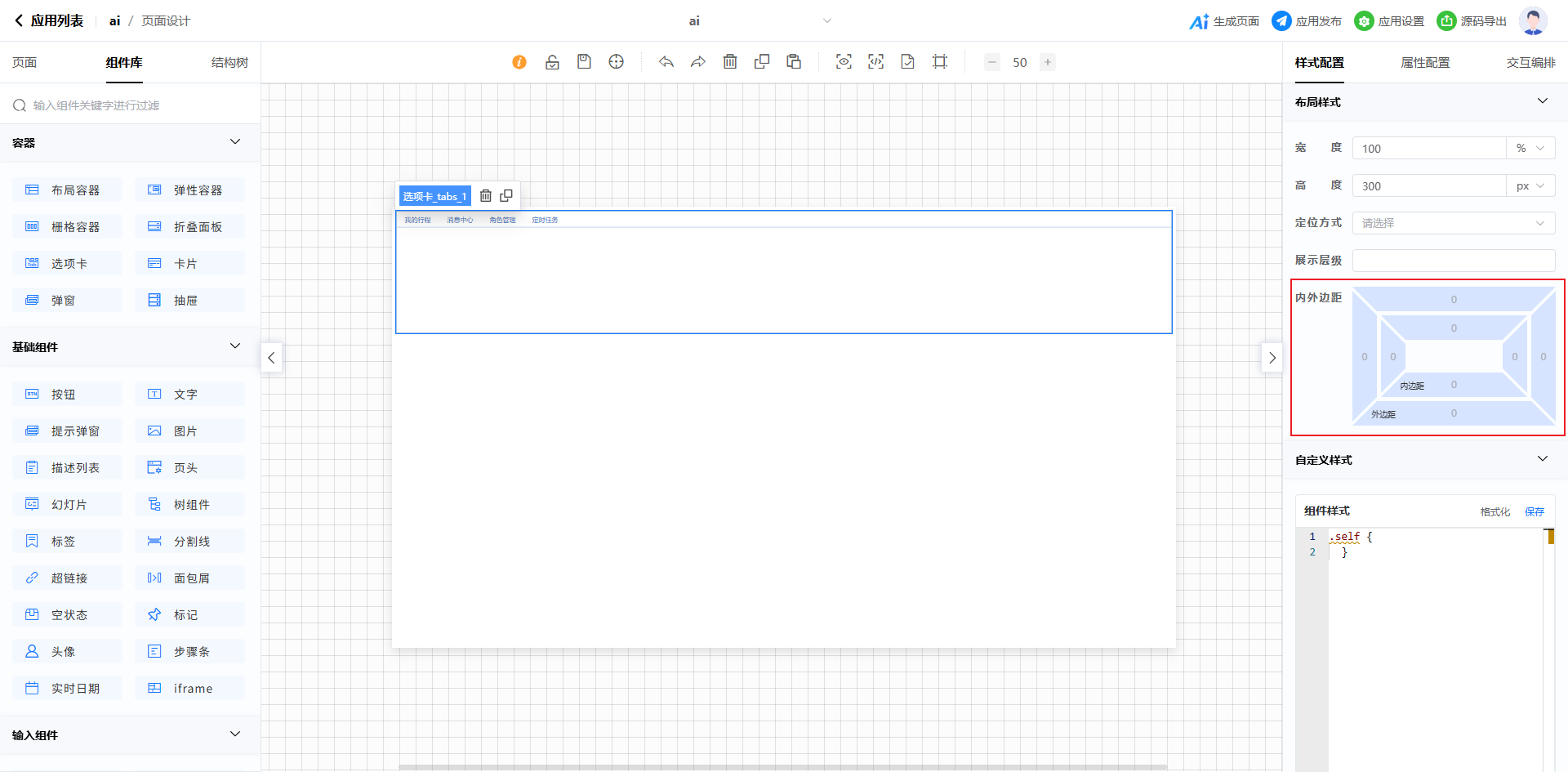Switch to the 结构树 tab
1568x772 pixels.
(x=229, y=63)
